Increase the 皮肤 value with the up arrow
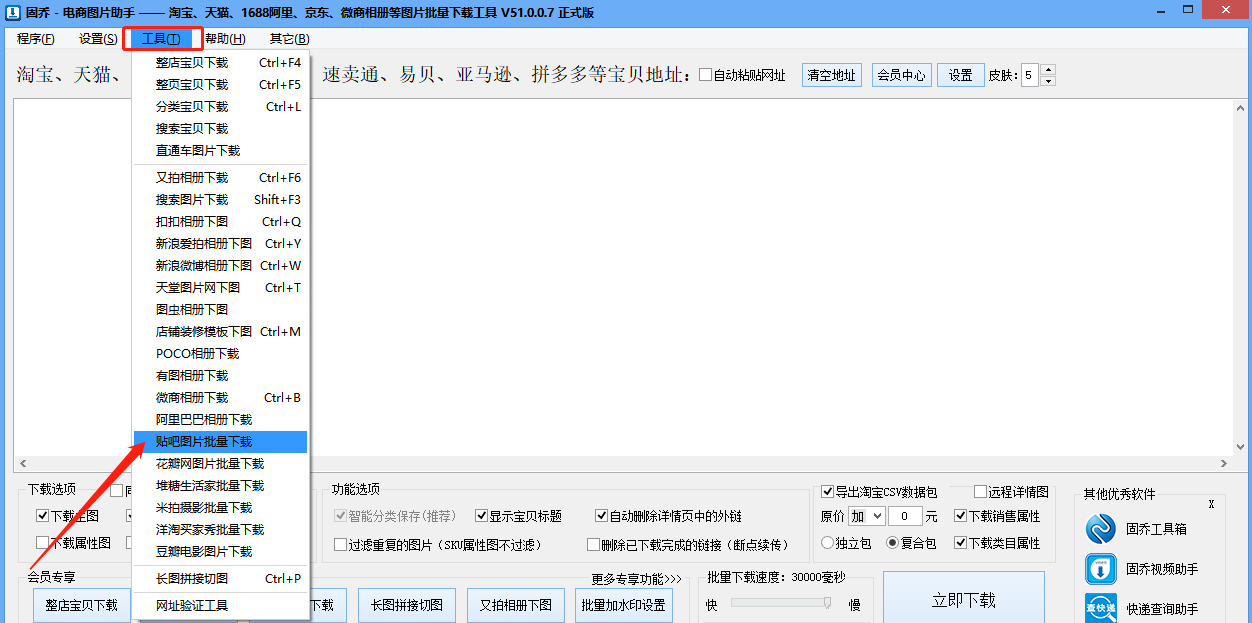This screenshot has height=623, width=1252. click(1047, 70)
